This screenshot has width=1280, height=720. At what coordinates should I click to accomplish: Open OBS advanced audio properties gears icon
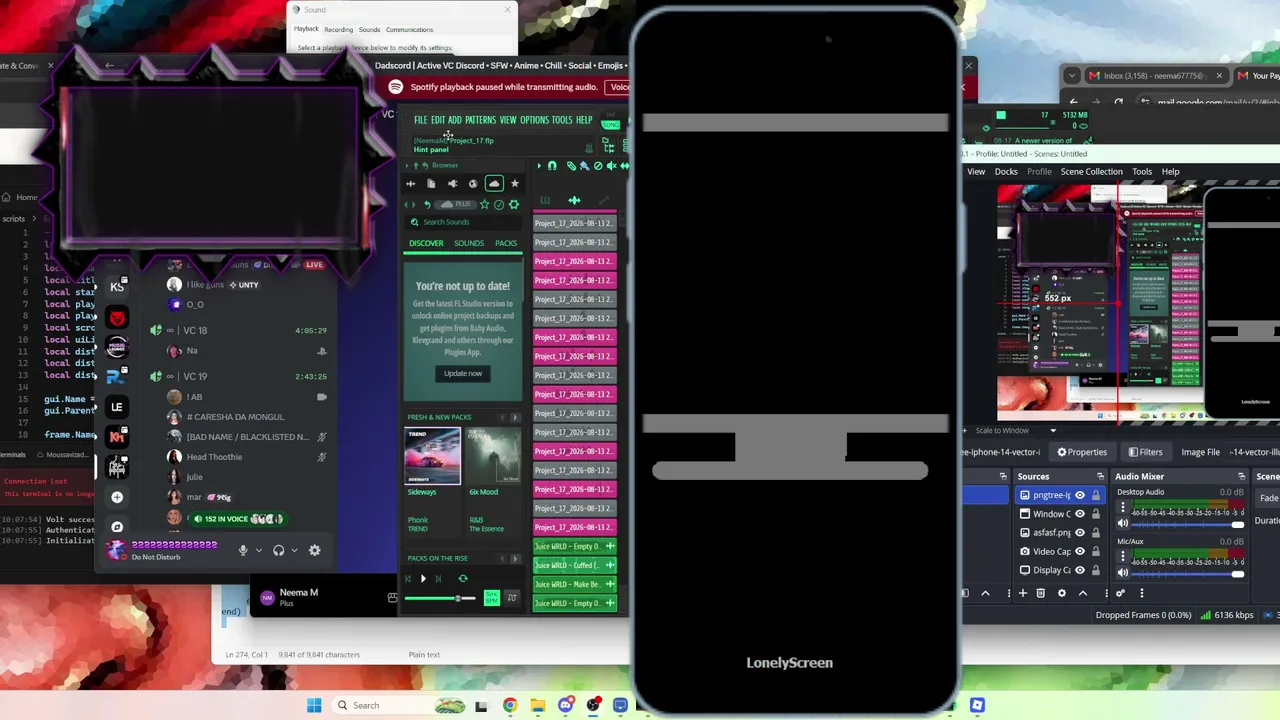[x=1122, y=593]
